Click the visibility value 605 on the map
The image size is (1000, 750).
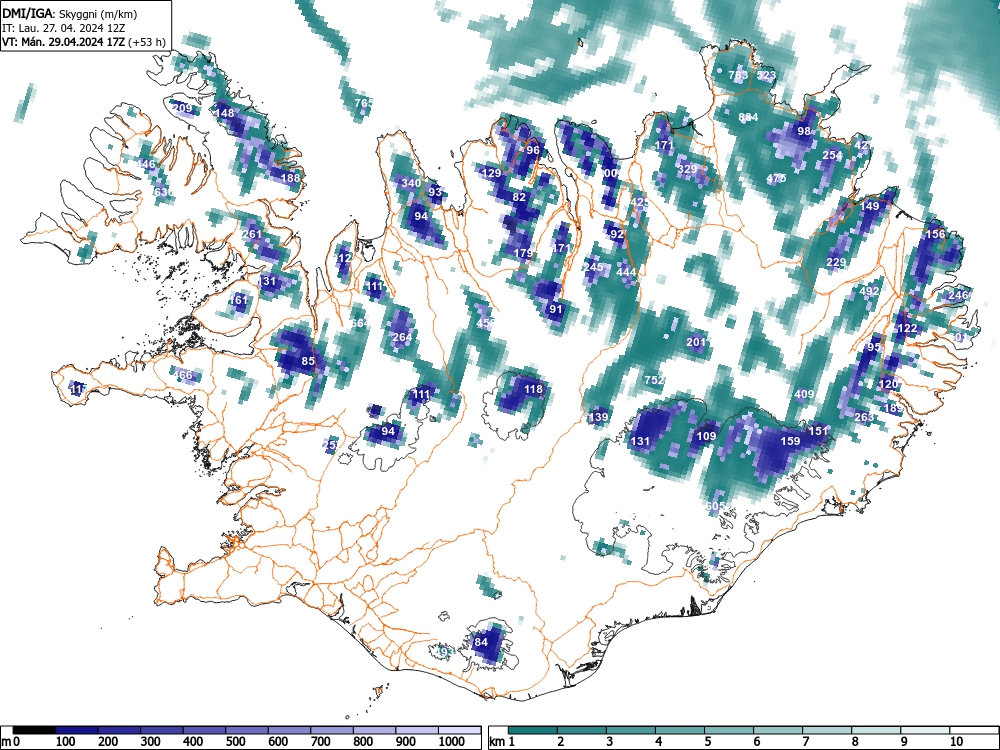716,506
